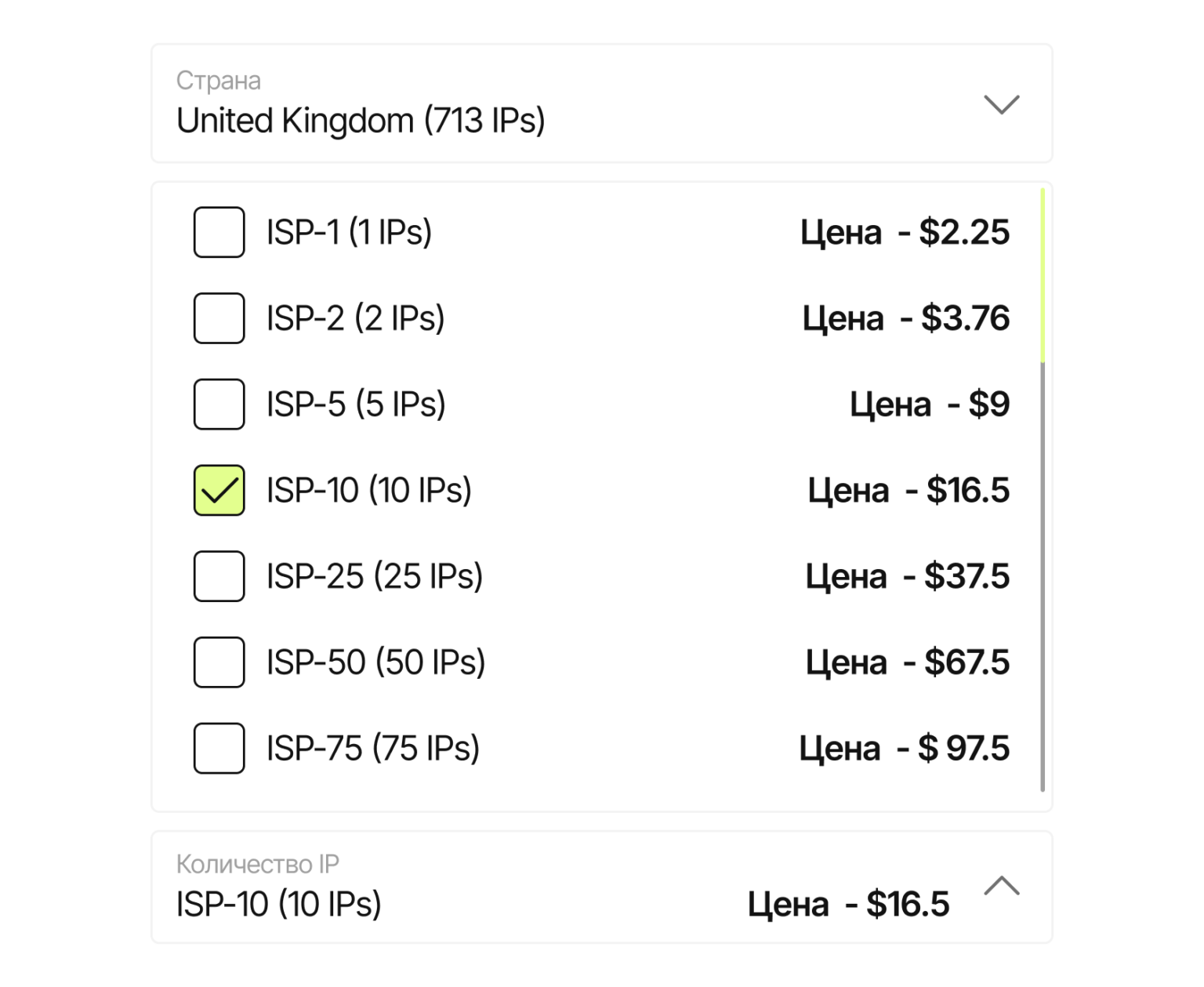
Task: Check the ISP-1 (1 IPs) checkbox
Action: tap(219, 232)
